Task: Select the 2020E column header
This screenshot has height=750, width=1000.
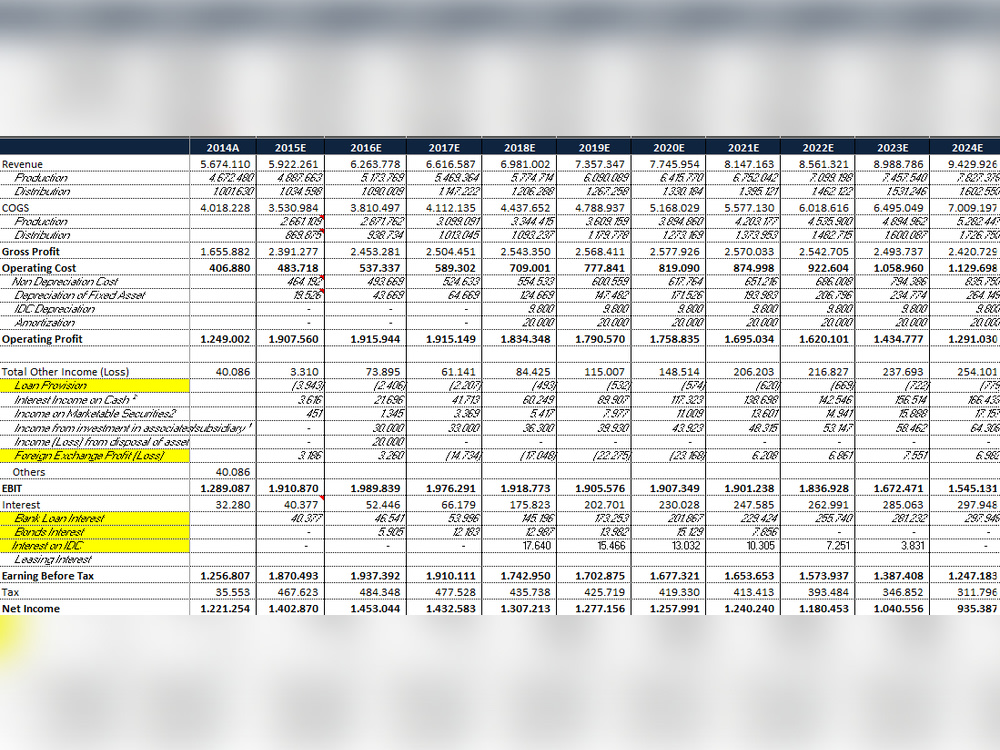Action: pyautogui.click(x=668, y=147)
